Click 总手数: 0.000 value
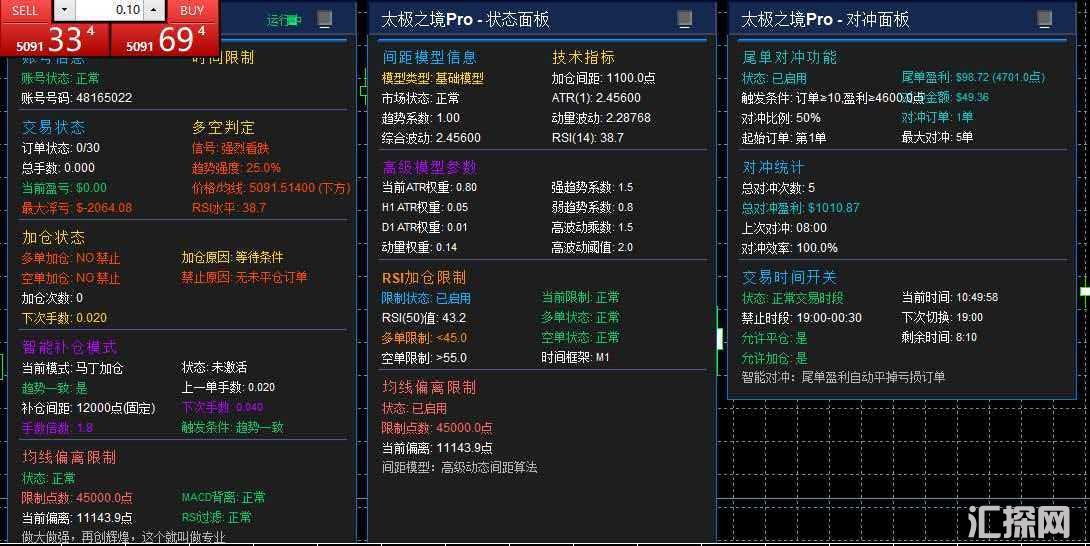The image size is (1090, 546). (58, 168)
